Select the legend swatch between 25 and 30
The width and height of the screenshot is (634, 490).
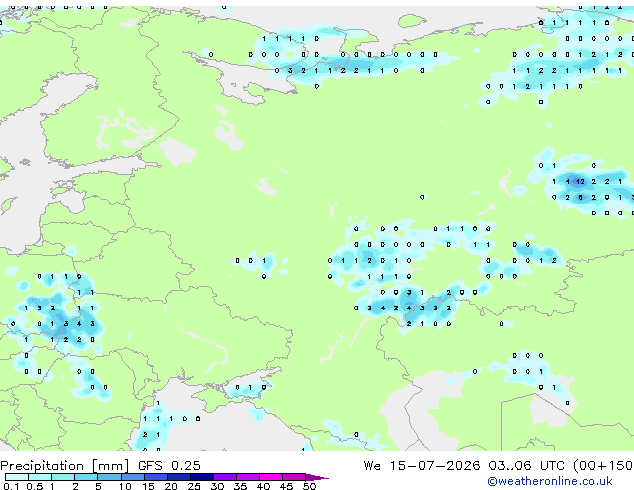coord(202,477)
